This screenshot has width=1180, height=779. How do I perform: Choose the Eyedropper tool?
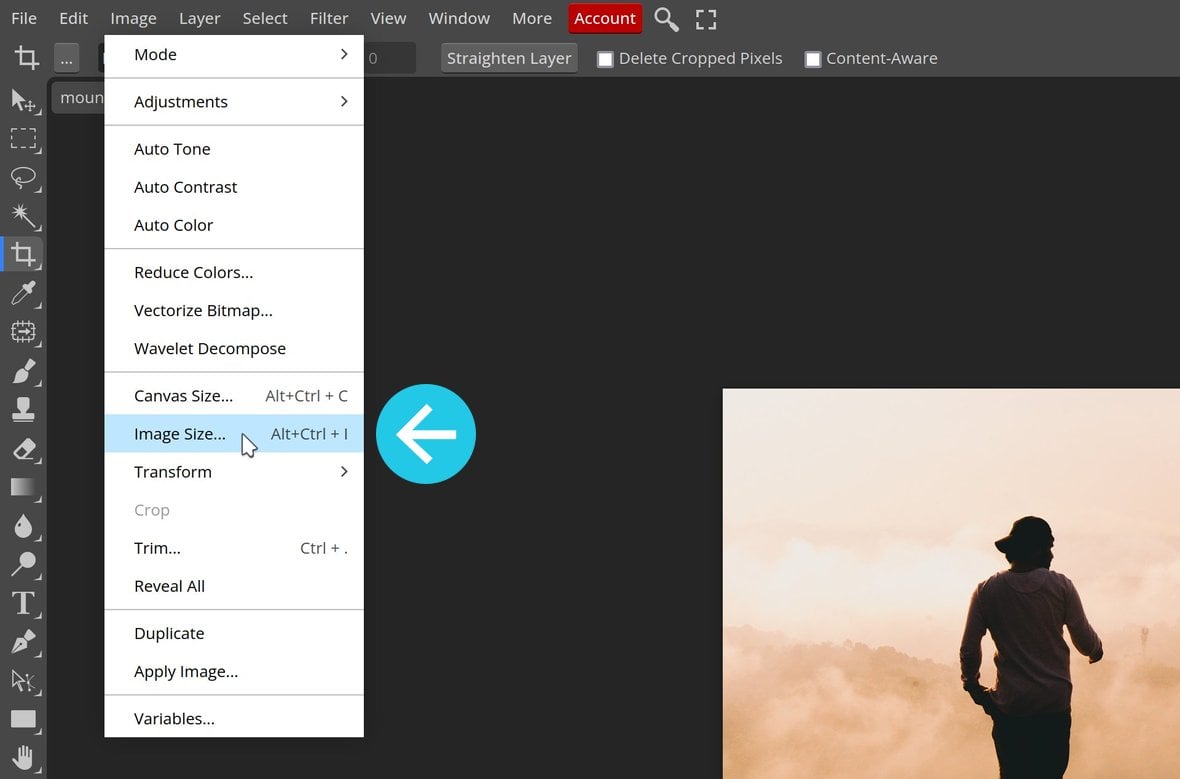pyautogui.click(x=23, y=293)
